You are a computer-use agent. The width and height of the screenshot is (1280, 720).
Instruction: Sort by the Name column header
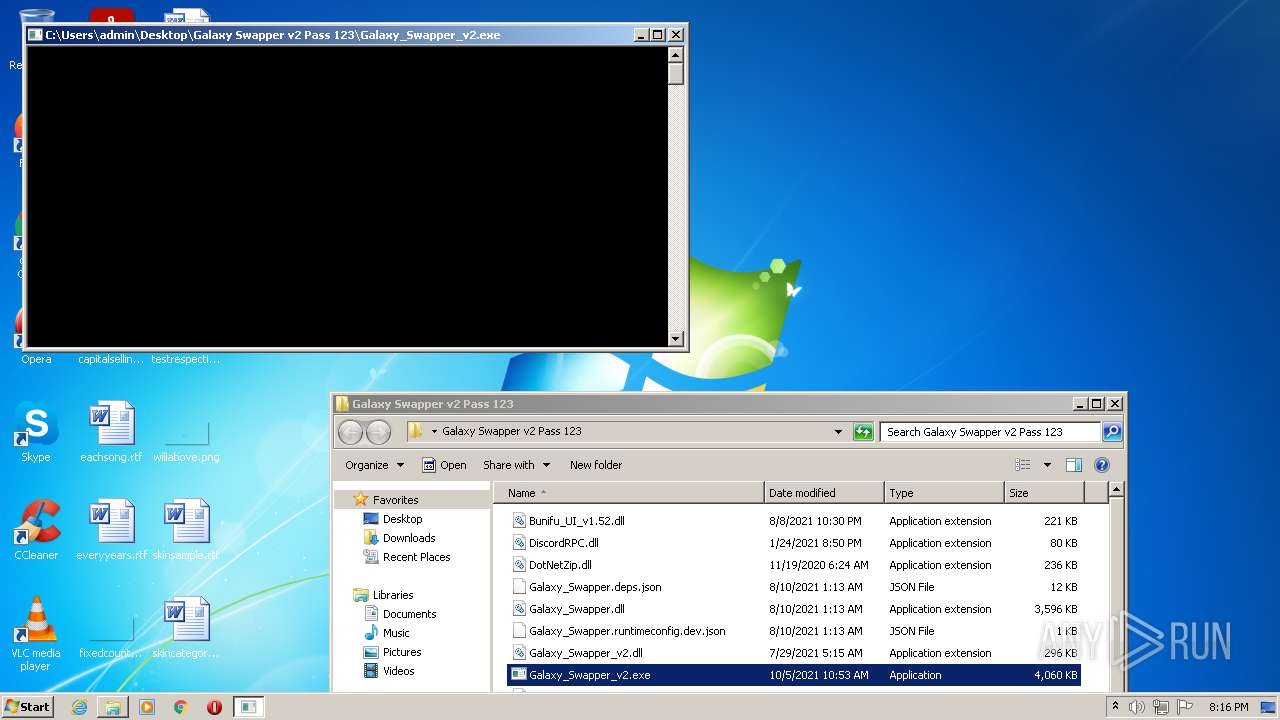point(631,493)
